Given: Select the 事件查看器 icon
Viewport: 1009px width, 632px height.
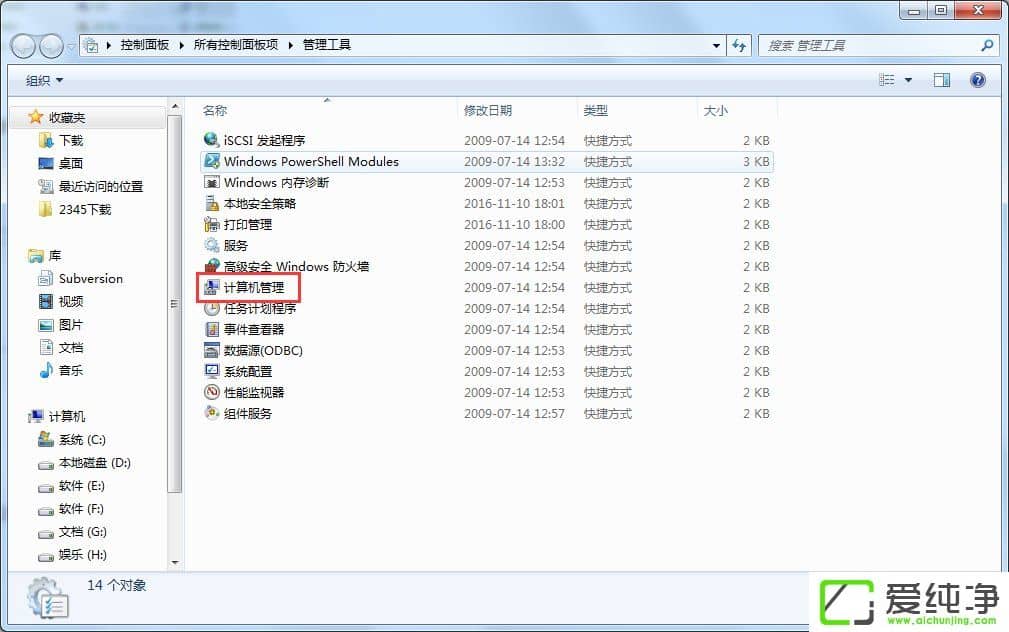Looking at the screenshot, I should click(211, 330).
